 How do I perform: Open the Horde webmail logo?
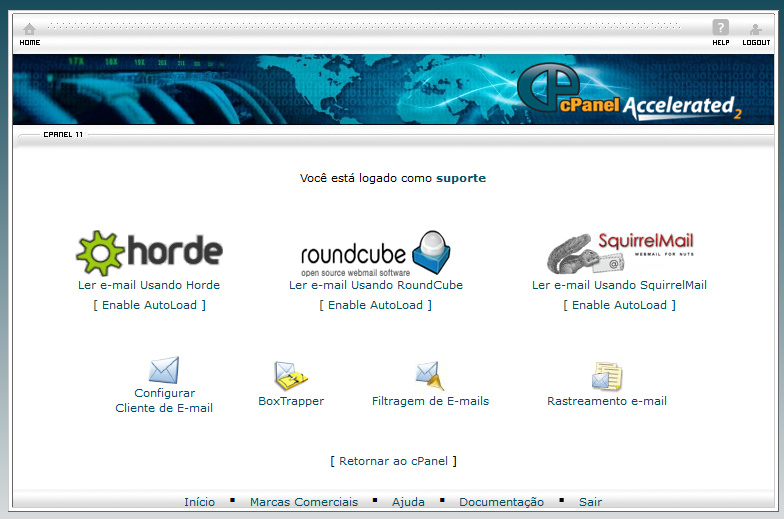click(x=149, y=253)
